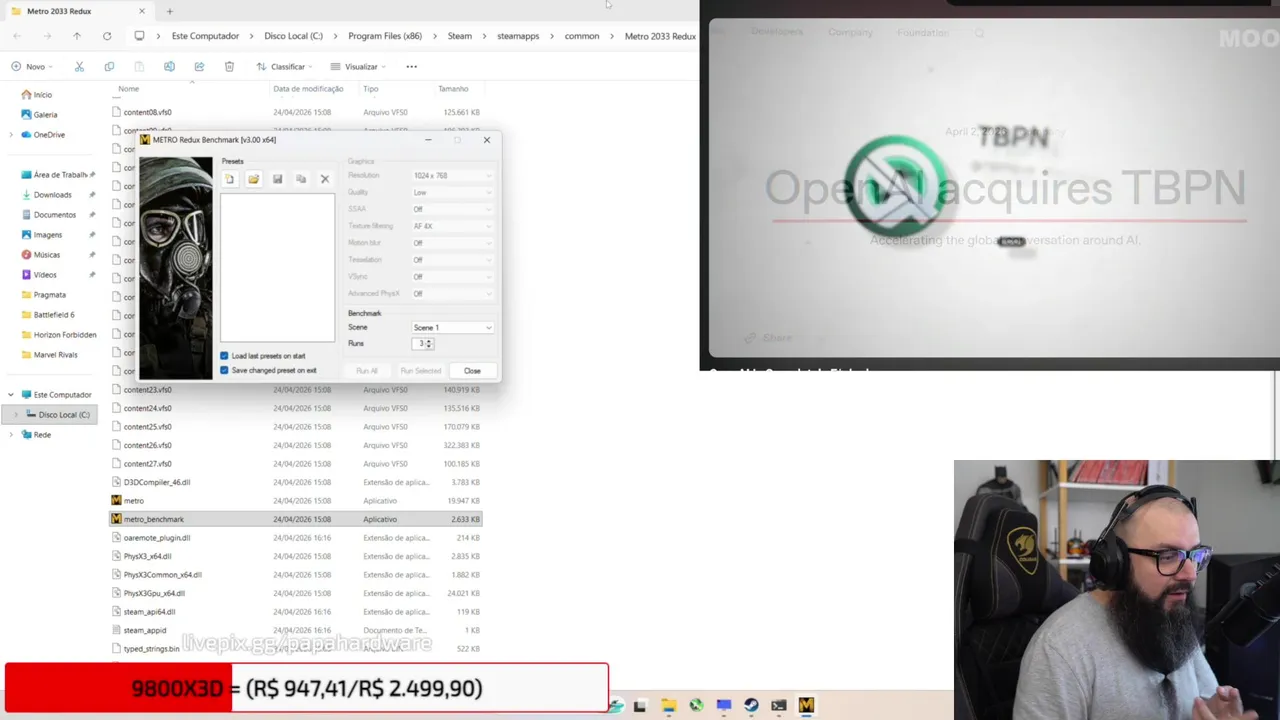Screen dimensions: 1280x720
Task: Delete preset with the X icon
Action: pyautogui.click(x=325, y=179)
